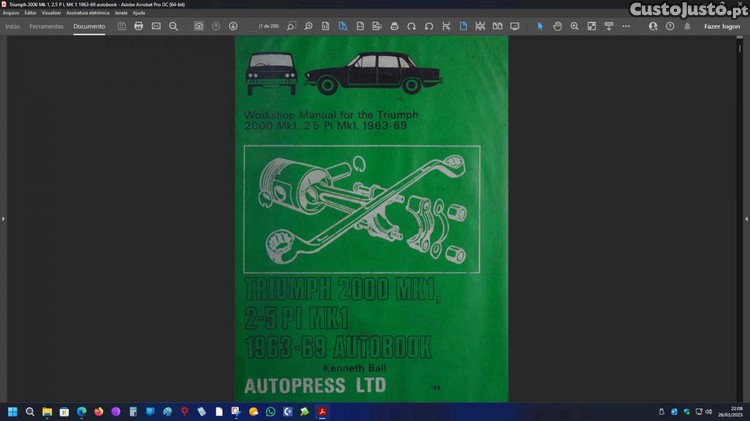The image size is (750, 421).
Task: Switch to the Ferramentas tab
Action: (x=46, y=26)
